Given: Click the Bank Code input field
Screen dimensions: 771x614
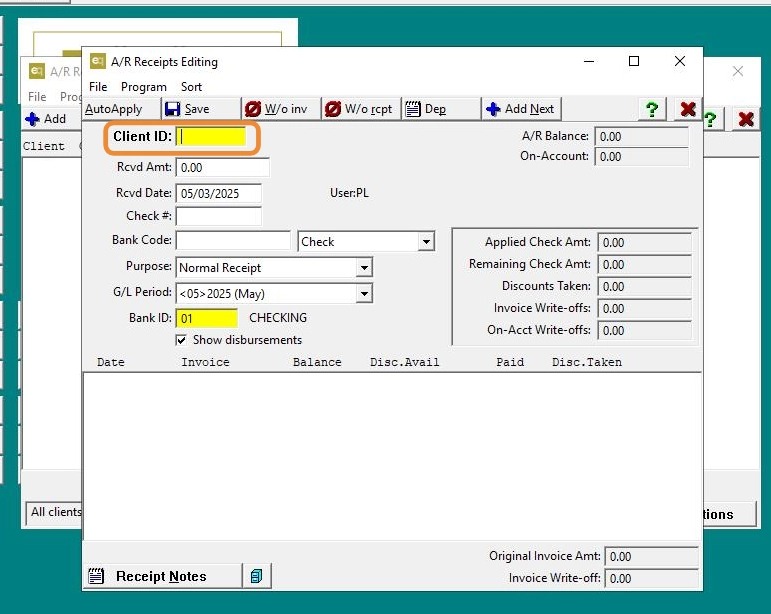Looking at the screenshot, I should pyautogui.click(x=233, y=241).
